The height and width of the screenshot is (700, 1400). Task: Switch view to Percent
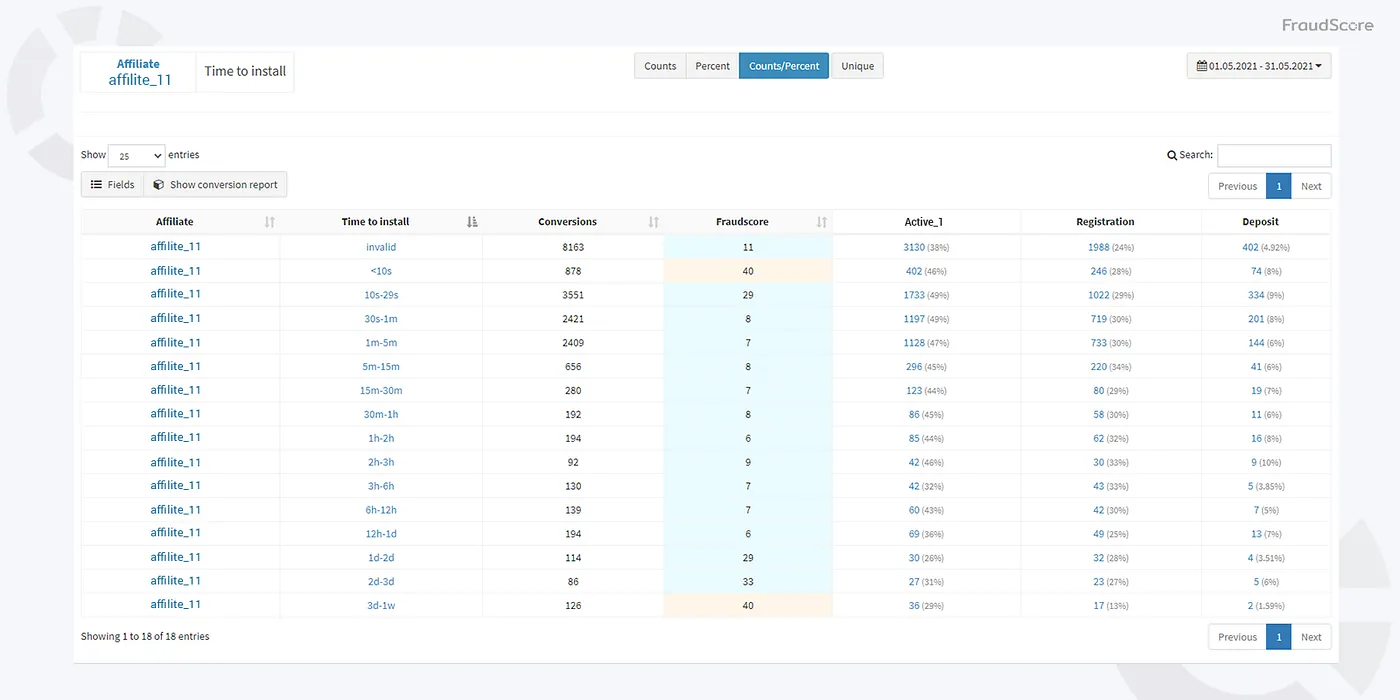pos(712,66)
